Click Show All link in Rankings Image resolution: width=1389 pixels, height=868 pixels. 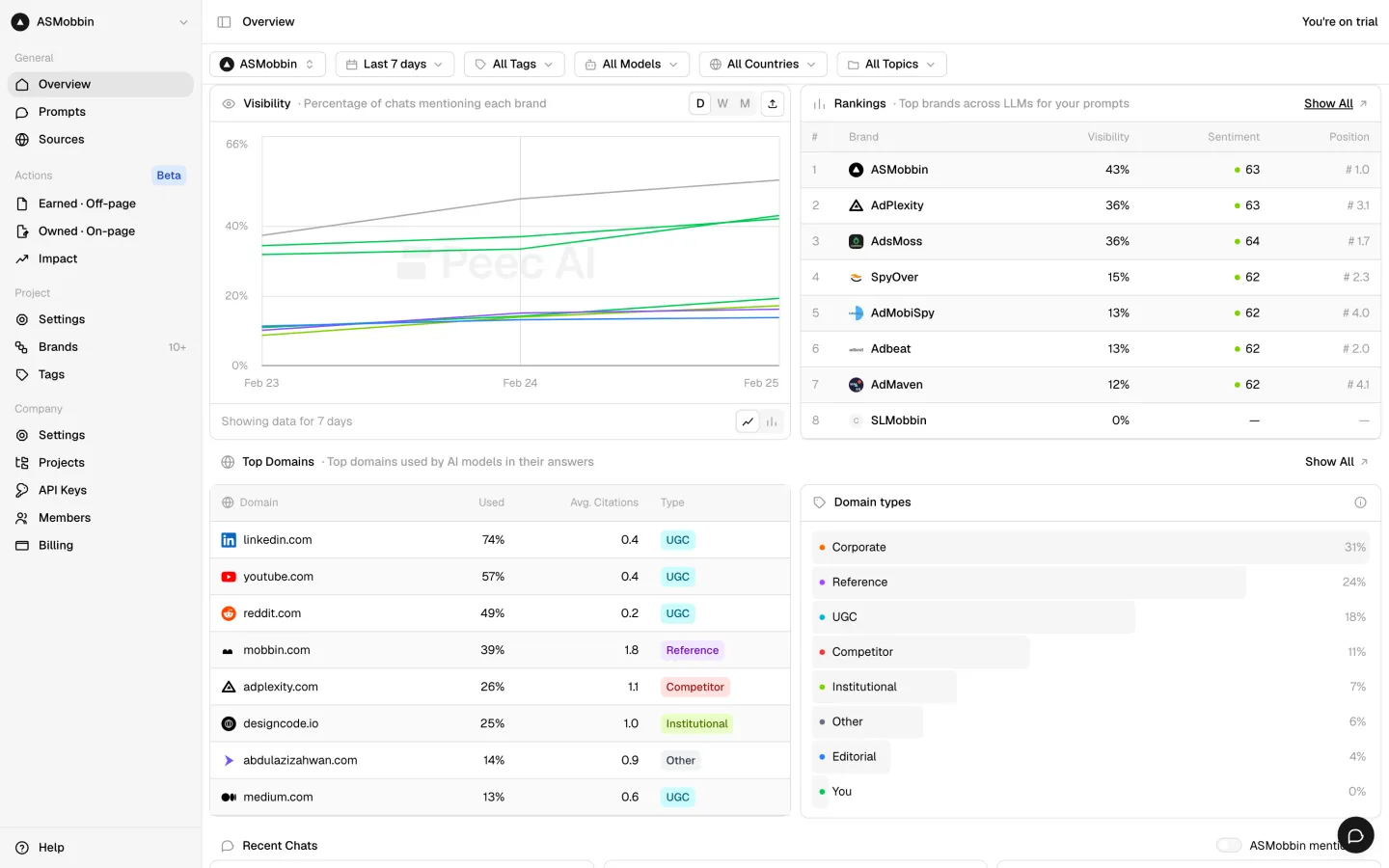click(1336, 104)
